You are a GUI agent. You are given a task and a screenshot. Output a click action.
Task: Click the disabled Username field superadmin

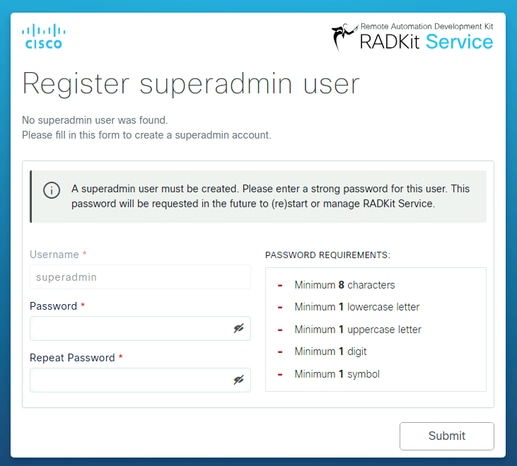[140, 277]
